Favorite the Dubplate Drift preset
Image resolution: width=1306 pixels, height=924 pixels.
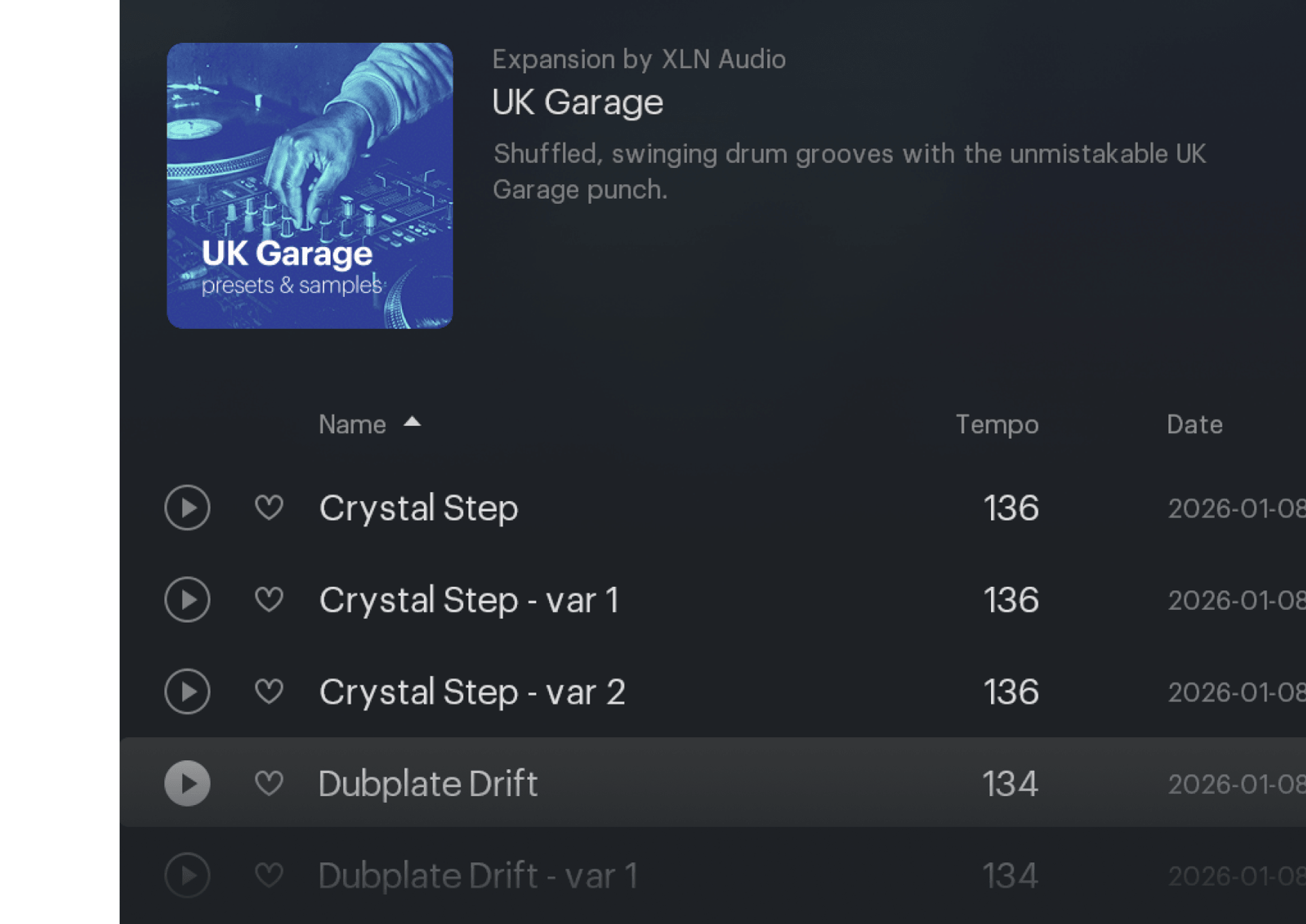coord(269,783)
